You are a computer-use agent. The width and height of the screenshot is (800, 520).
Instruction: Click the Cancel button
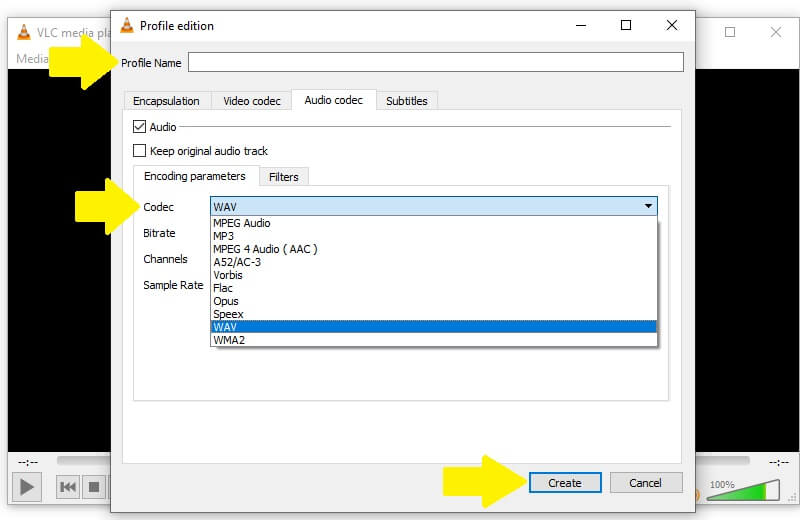click(x=645, y=483)
